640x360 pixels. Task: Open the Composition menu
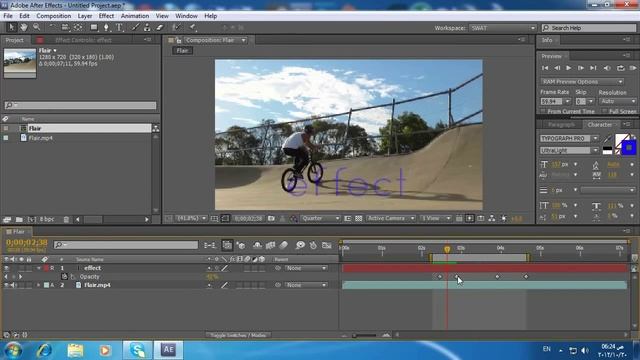53,16
